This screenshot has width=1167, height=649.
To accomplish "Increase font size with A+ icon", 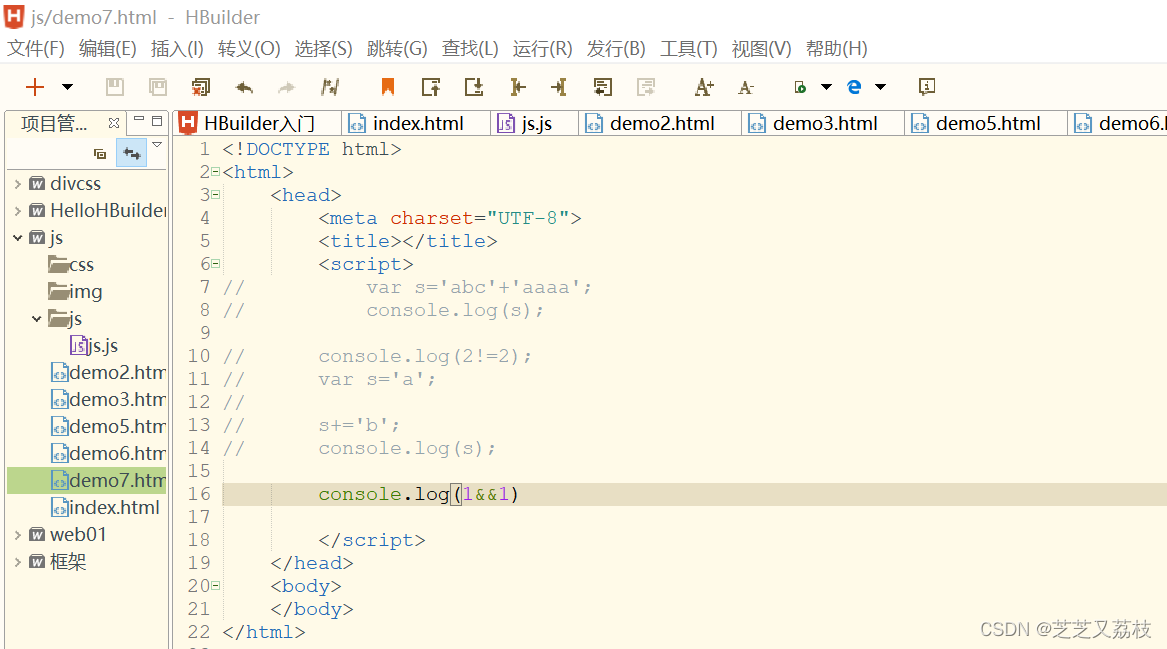I will pyautogui.click(x=704, y=87).
